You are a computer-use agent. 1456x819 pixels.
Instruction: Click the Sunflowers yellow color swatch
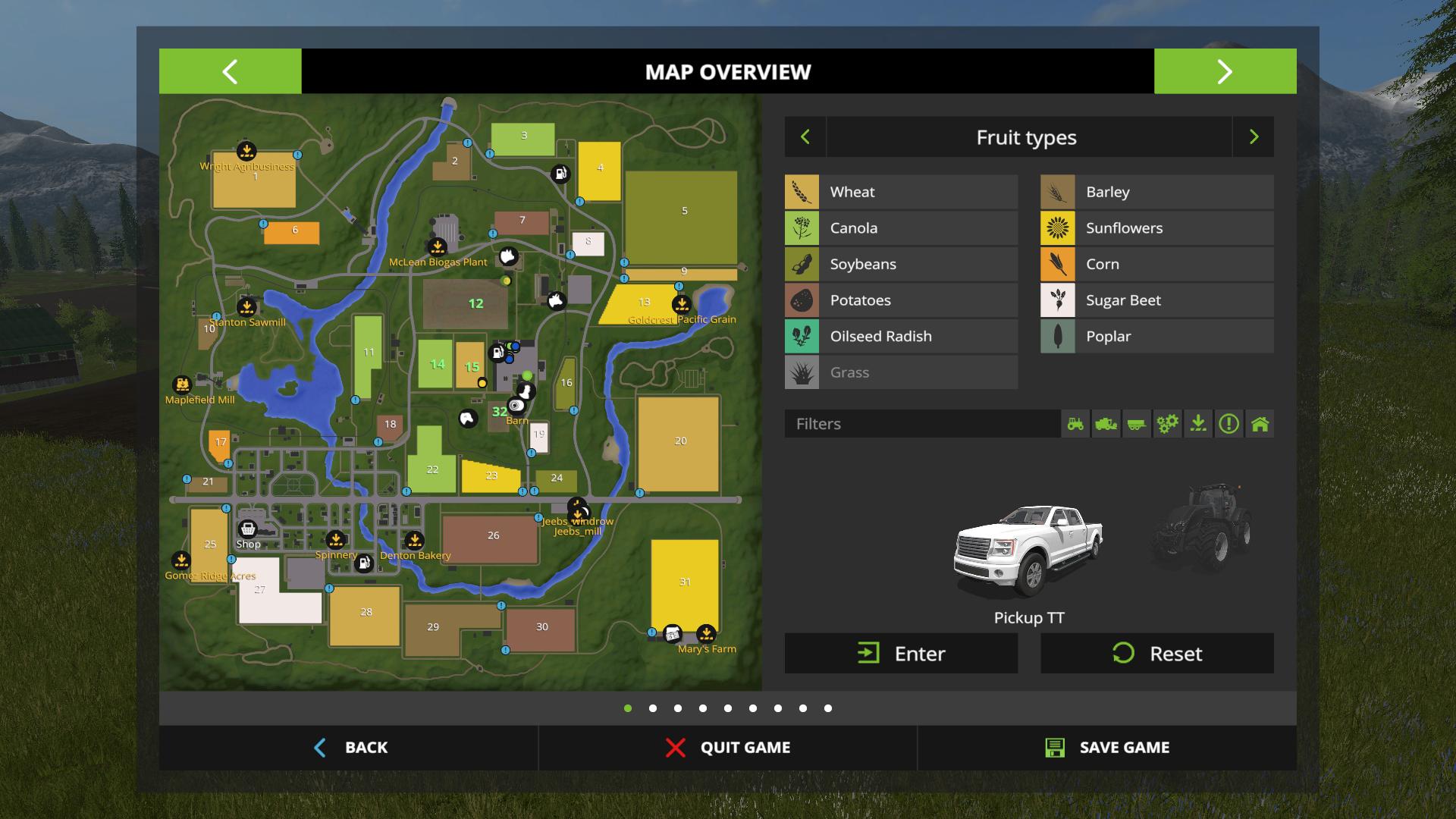pyautogui.click(x=1057, y=228)
